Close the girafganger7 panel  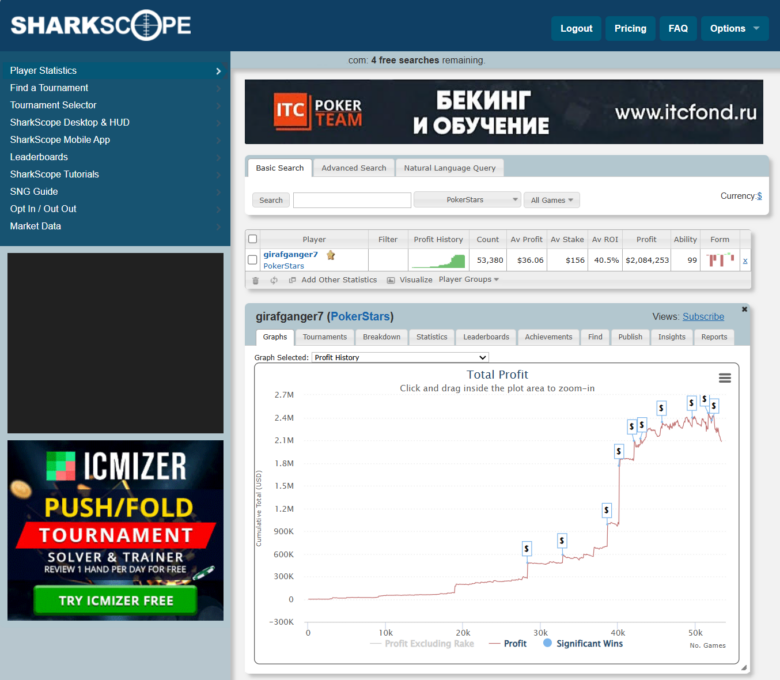tap(744, 309)
